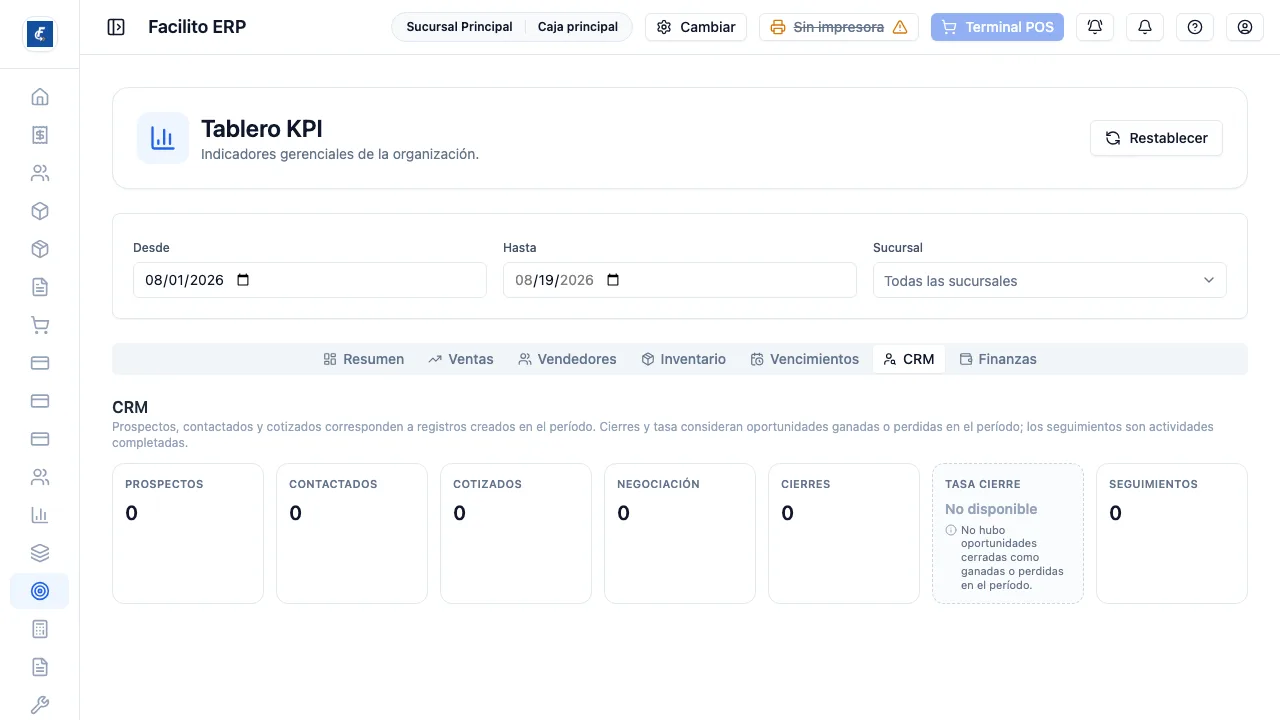Open the Terminal POS button
Viewport: 1280px width, 720px height.
(x=997, y=27)
